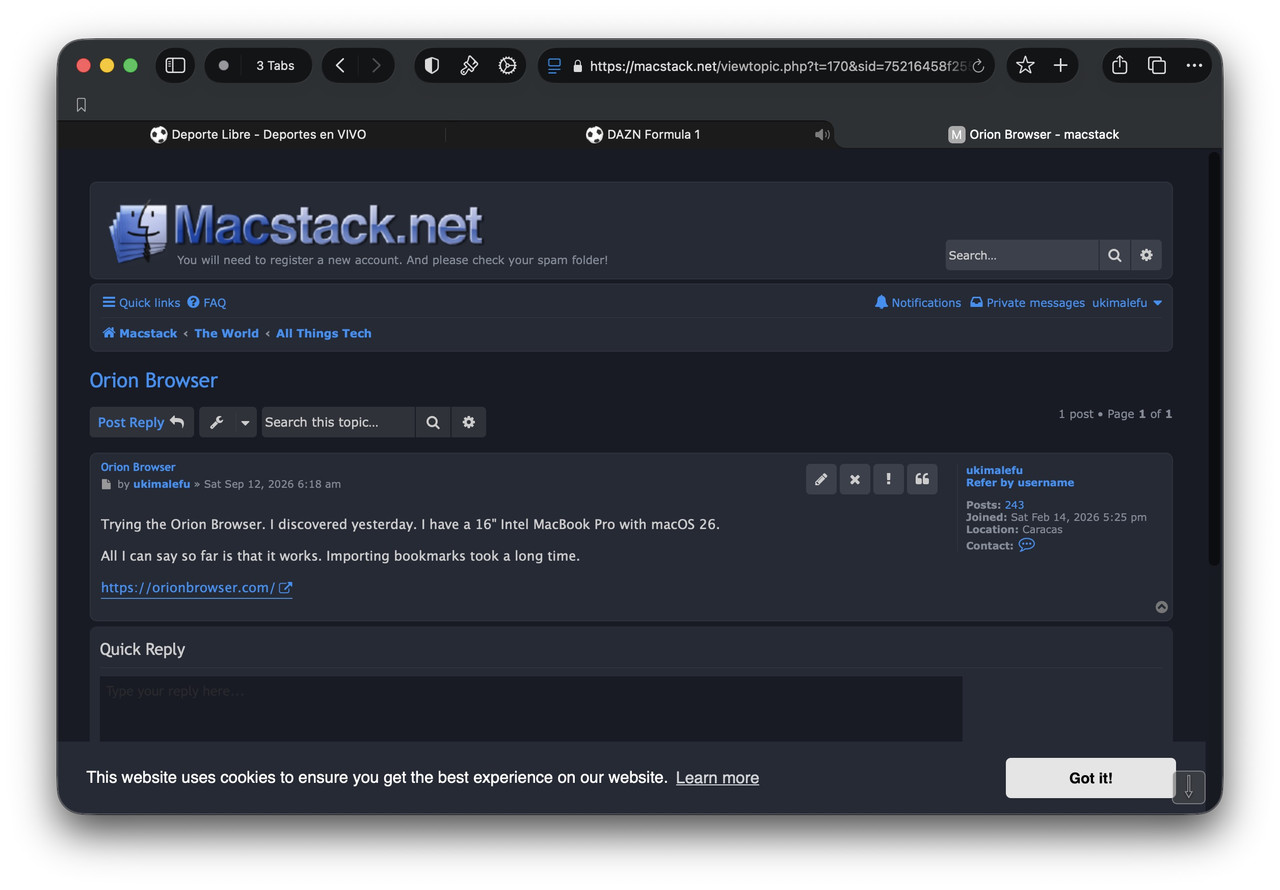Open Quick links menu
Image resolution: width=1280 pixels, height=890 pixels.
pyautogui.click(x=141, y=302)
